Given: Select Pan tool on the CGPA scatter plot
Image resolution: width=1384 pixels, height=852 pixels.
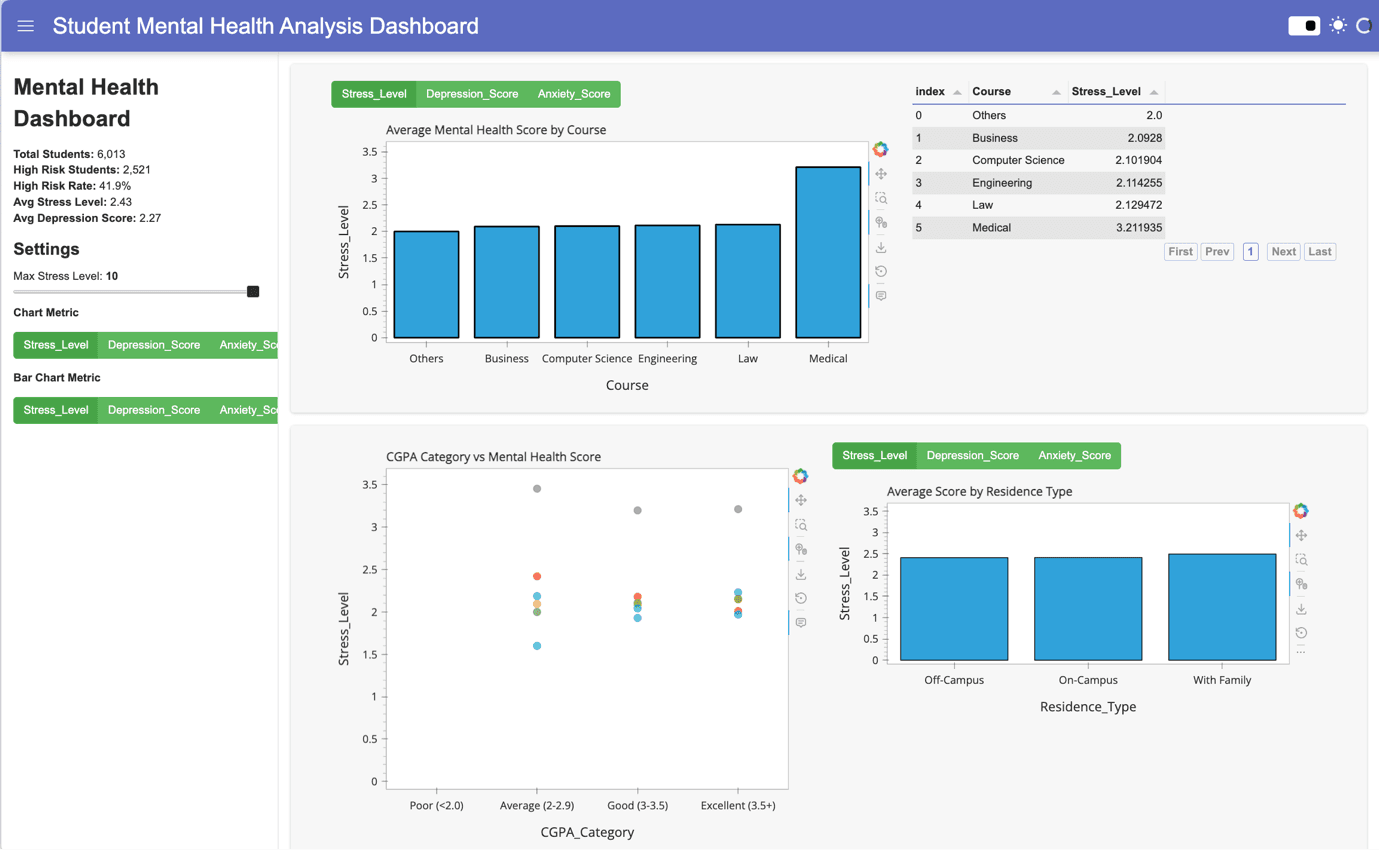Looking at the screenshot, I should coord(804,501).
